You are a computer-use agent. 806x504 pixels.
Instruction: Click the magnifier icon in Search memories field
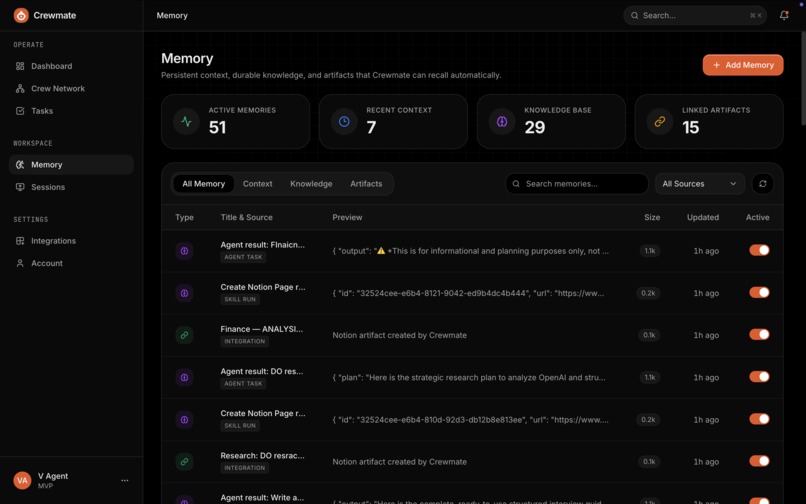[516, 184]
